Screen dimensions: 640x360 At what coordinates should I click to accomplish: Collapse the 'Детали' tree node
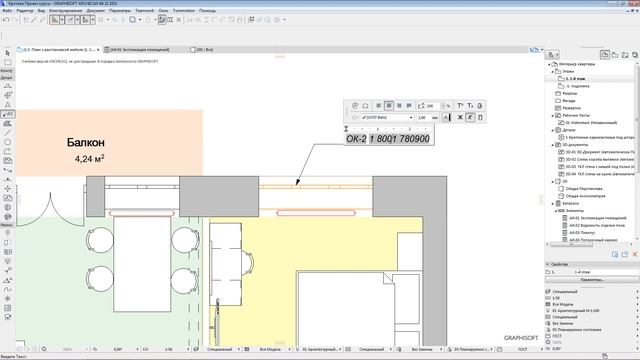[x=553, y=130]
